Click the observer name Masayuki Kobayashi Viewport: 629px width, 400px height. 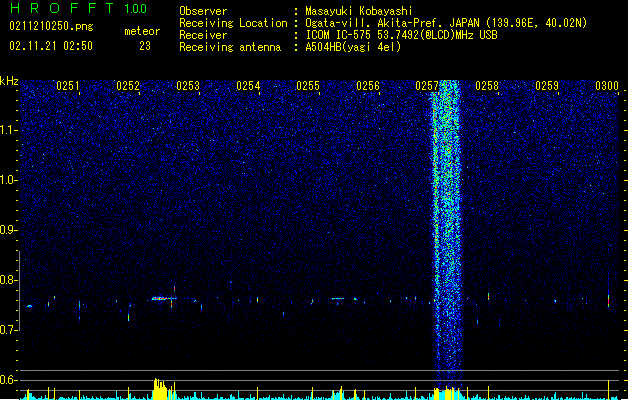click(x=359, y=11)
